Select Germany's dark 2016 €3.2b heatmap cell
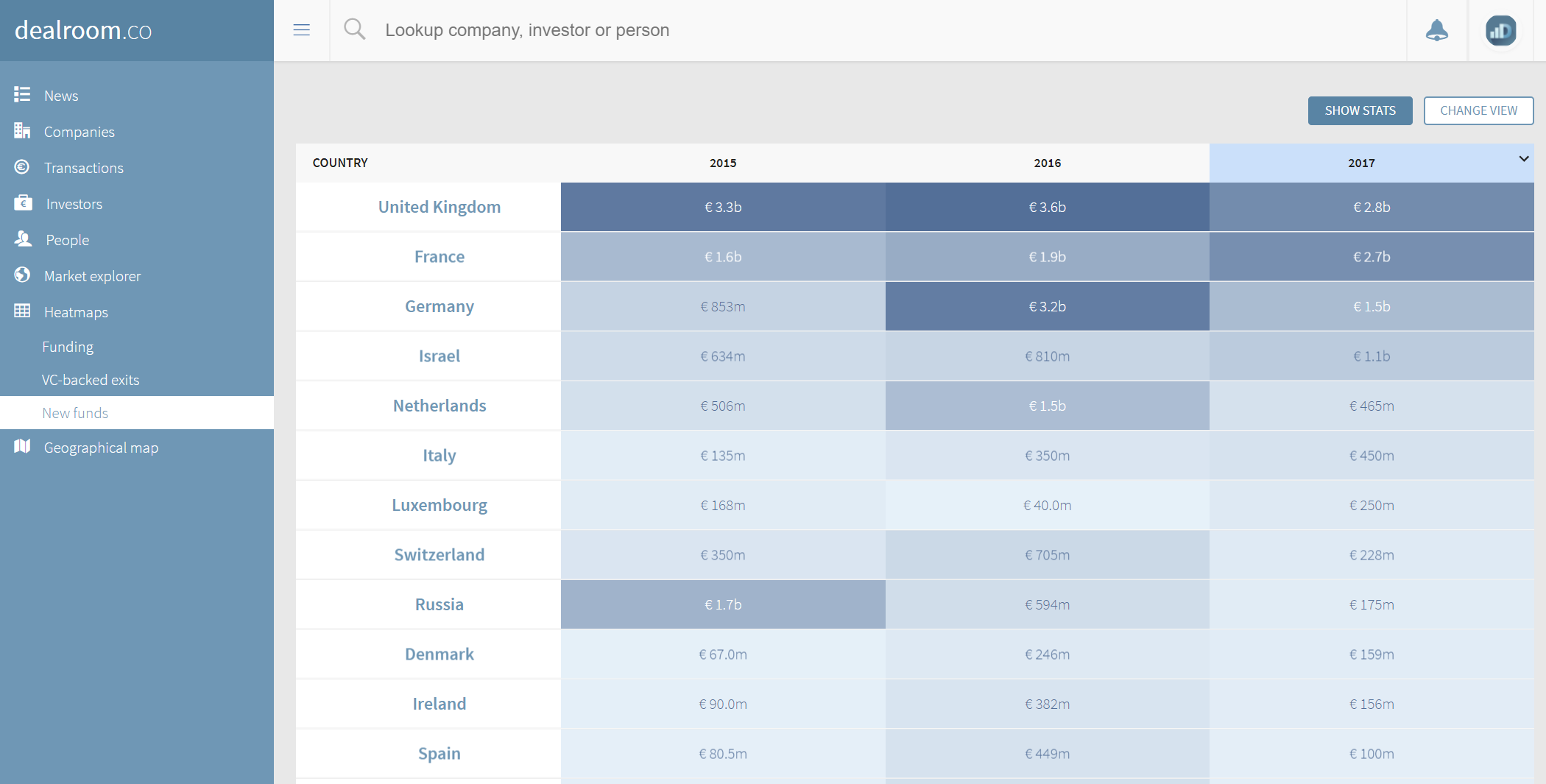This screenshot has height=784, width=1546. tap(1046, 306)
